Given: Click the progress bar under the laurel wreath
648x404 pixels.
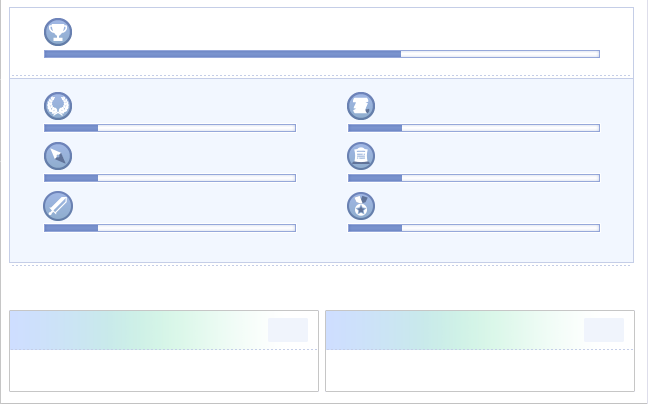Looking at the screenshot, I should (x=170, y=128).
